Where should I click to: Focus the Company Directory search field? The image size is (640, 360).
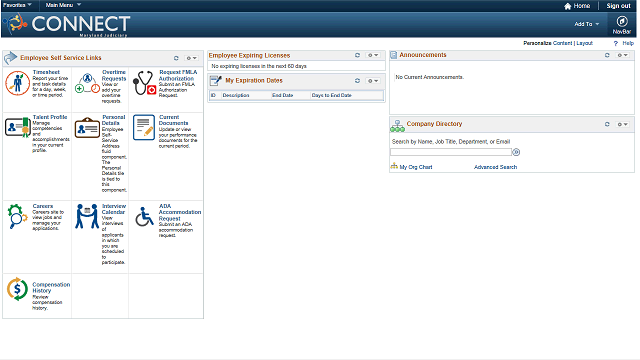coord(451,152)
